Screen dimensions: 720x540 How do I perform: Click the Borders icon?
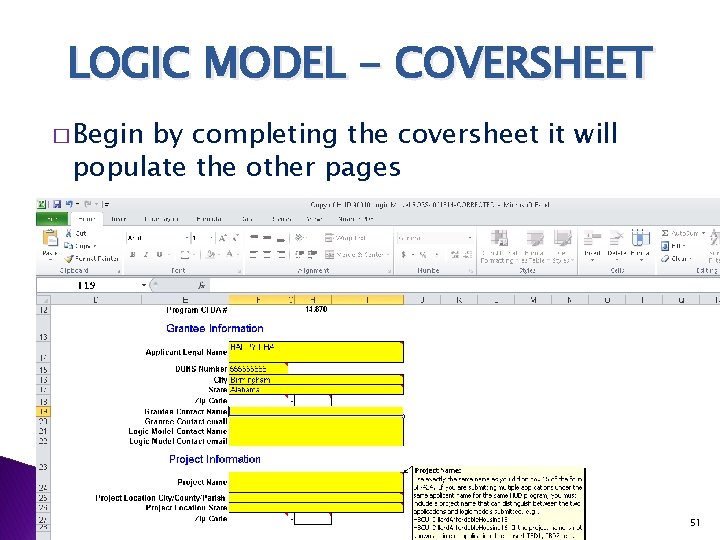[x=185, y=254]
